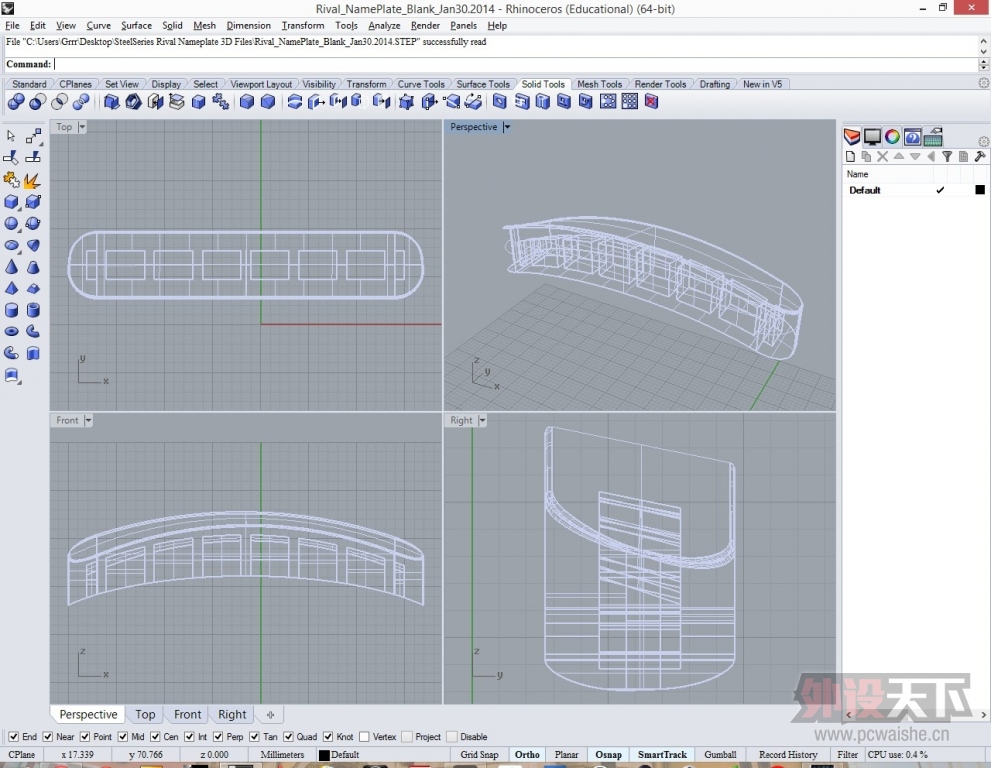Image resolution: width=991 pixels, height=768 pixels.
Task: Toggle the Quad osnap checkbox
Action: coord(288,736)
